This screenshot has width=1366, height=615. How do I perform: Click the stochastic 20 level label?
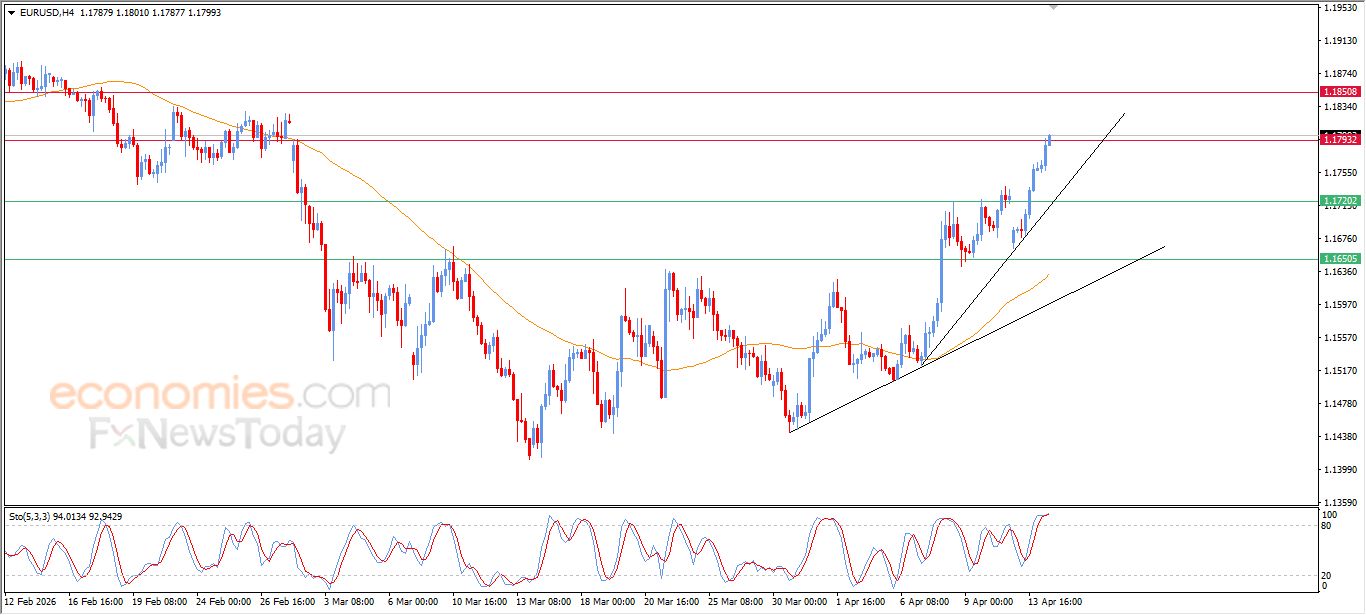click(1327, 575)
